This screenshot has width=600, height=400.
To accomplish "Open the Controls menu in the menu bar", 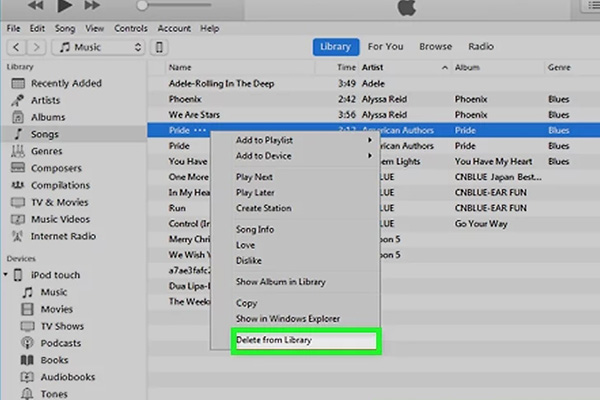I will [131, 29].
